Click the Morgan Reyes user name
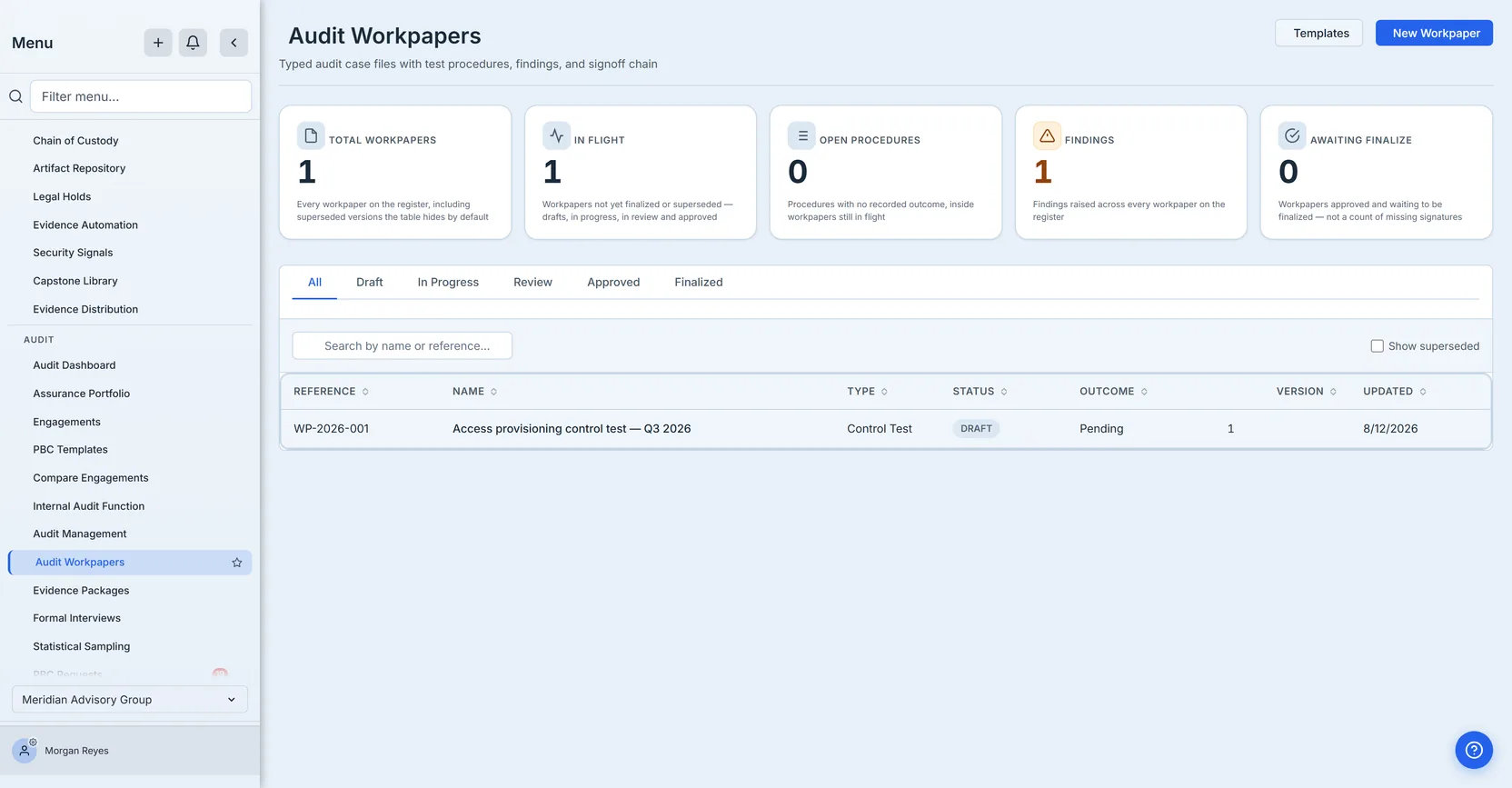 [x=76, y=751]
